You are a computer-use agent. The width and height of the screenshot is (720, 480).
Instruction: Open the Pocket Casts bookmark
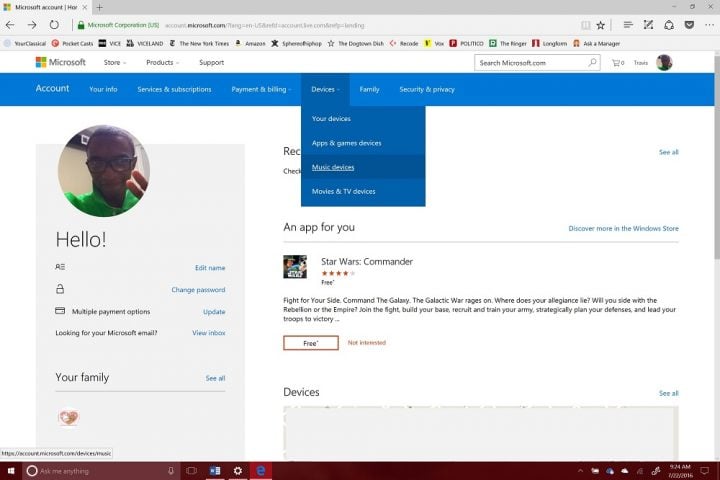[x=72, y=43]
